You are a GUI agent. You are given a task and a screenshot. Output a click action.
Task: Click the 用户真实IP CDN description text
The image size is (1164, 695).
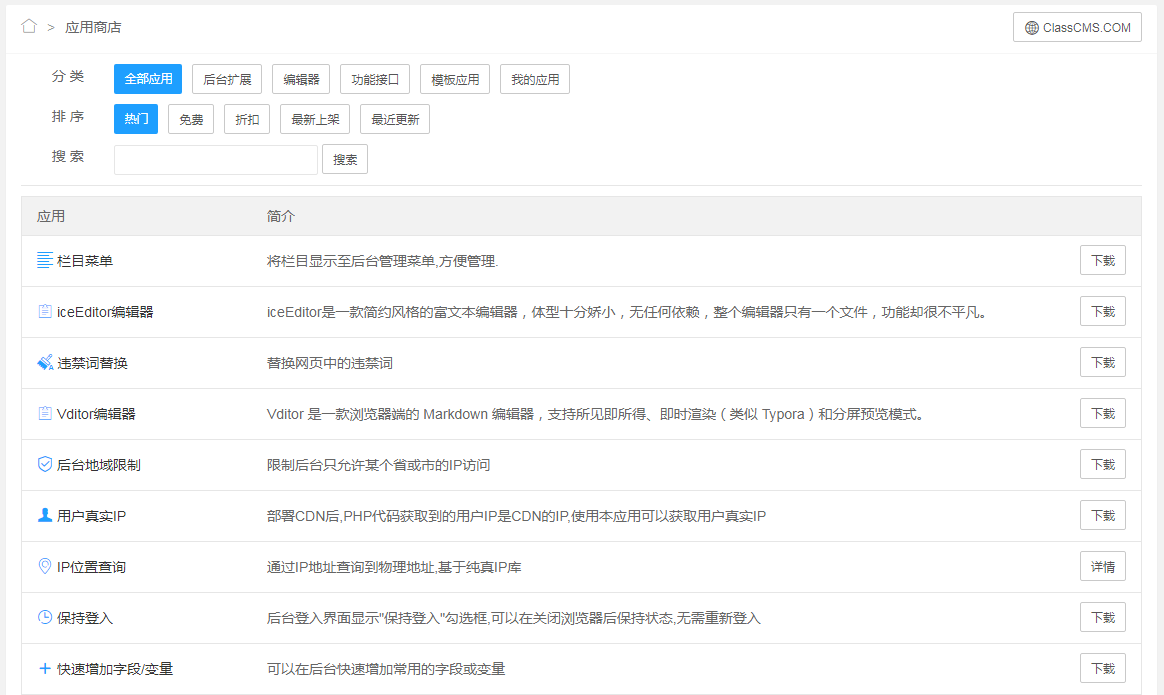(x=516, y=516)
